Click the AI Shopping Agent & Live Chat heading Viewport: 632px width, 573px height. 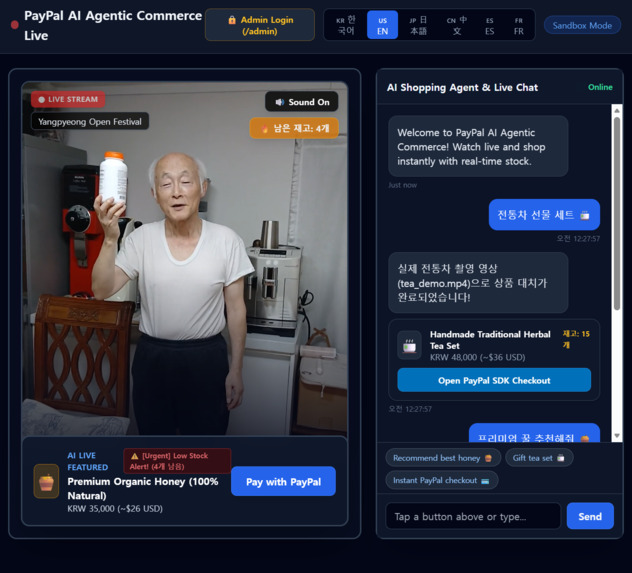[462, 87]
